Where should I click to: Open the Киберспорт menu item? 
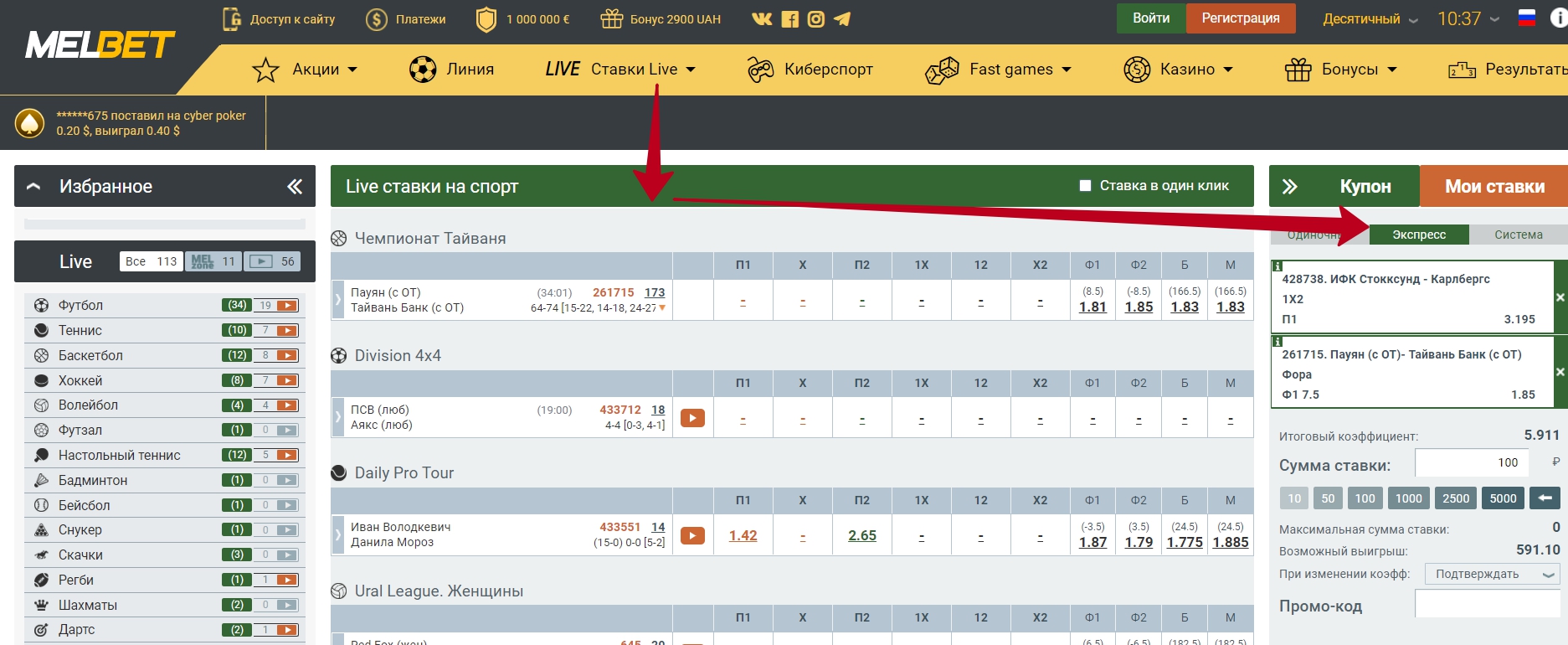coord(828,70)
